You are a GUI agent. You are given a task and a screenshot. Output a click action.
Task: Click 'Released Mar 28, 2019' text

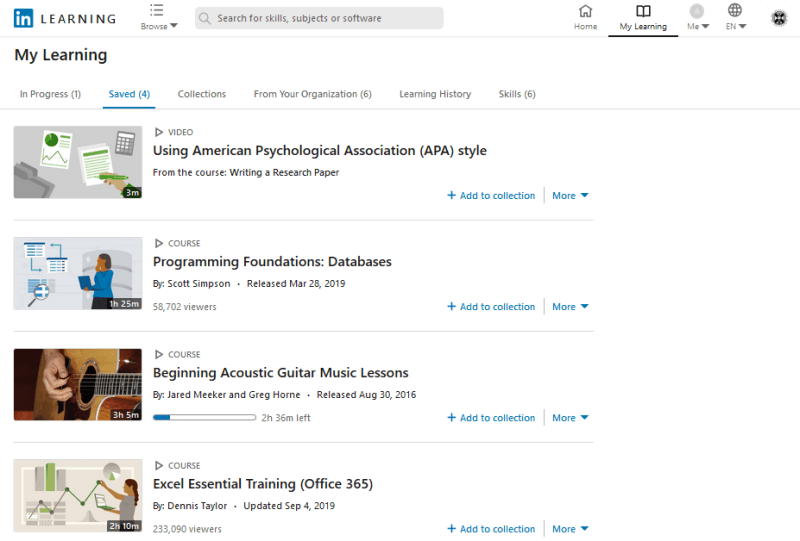[296, 284]
